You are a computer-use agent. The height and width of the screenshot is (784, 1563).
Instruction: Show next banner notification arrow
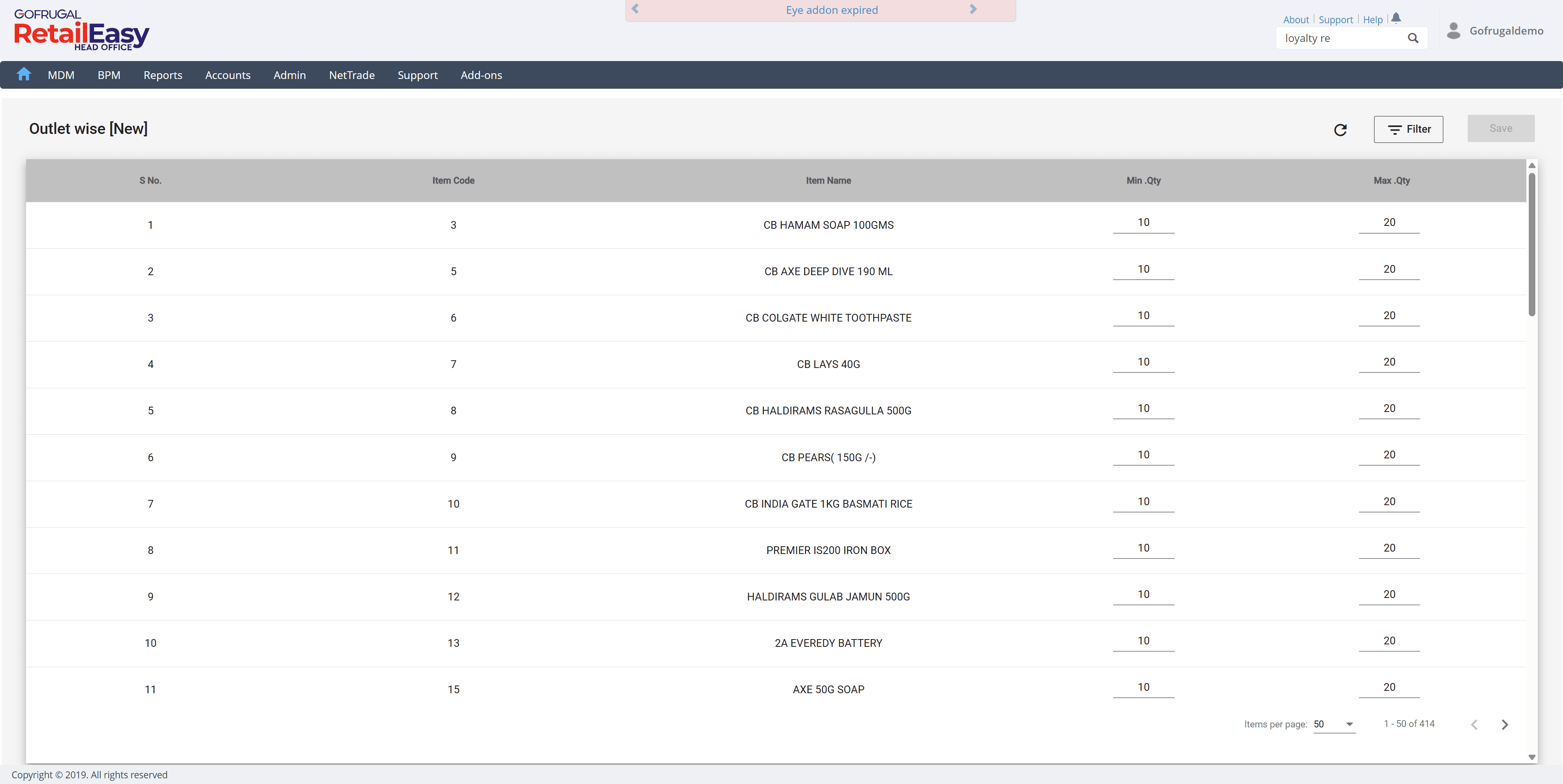[x=973, y=9]
